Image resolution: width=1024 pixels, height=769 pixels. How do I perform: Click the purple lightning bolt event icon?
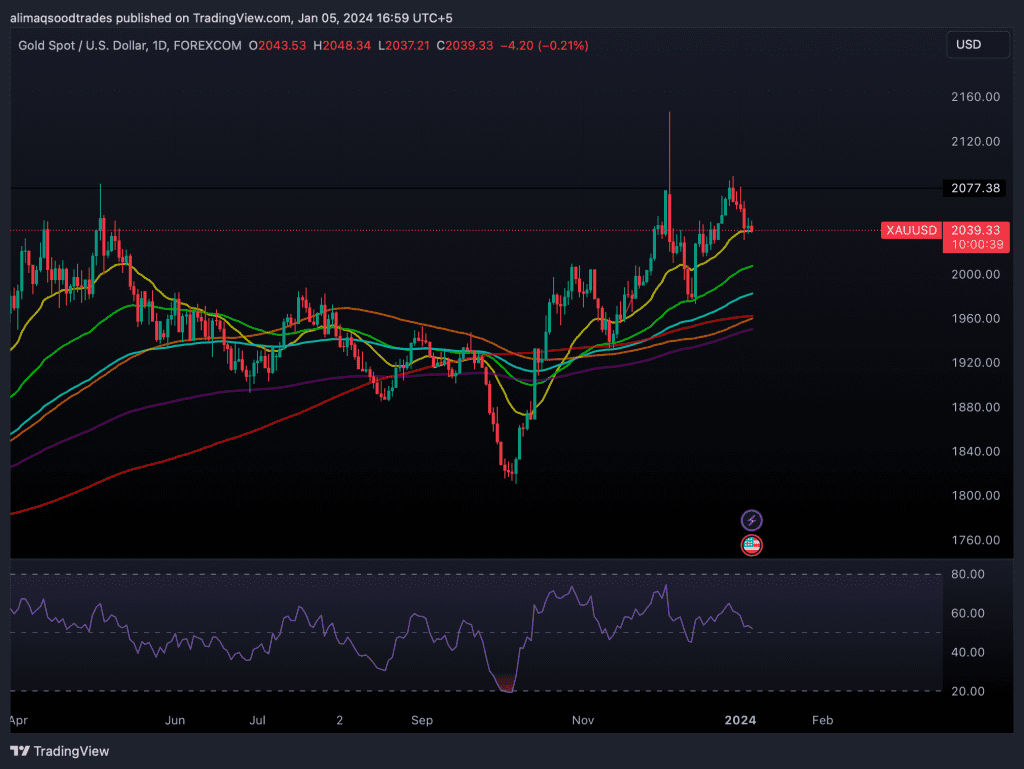[751, 520]
